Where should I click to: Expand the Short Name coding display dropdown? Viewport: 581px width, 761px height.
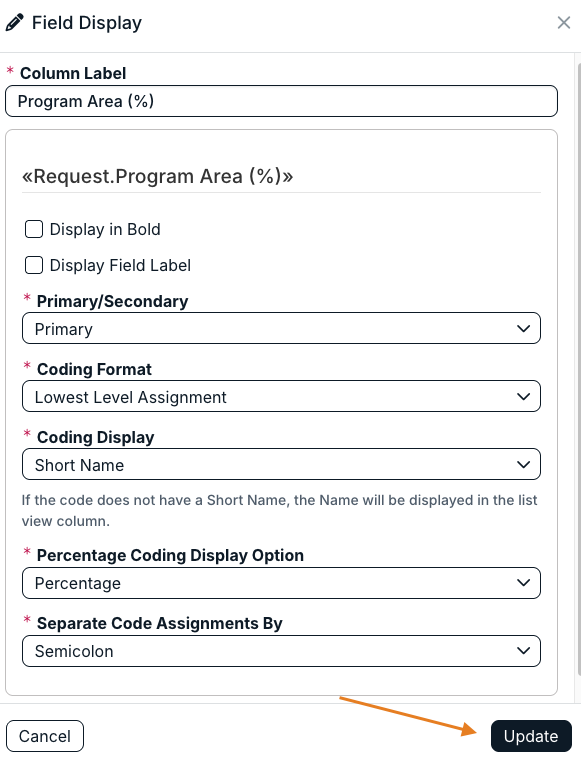pos(281,464)
